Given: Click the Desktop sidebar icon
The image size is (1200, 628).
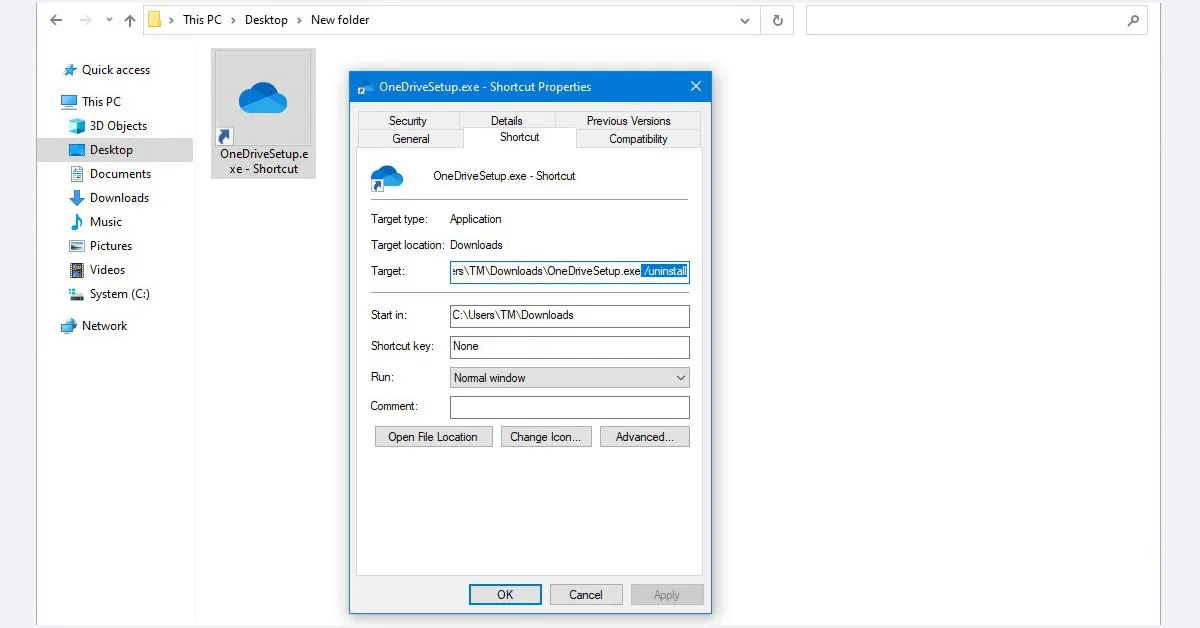Looking at the screenshot, I should pyautogui.click(x=77, y=150).
